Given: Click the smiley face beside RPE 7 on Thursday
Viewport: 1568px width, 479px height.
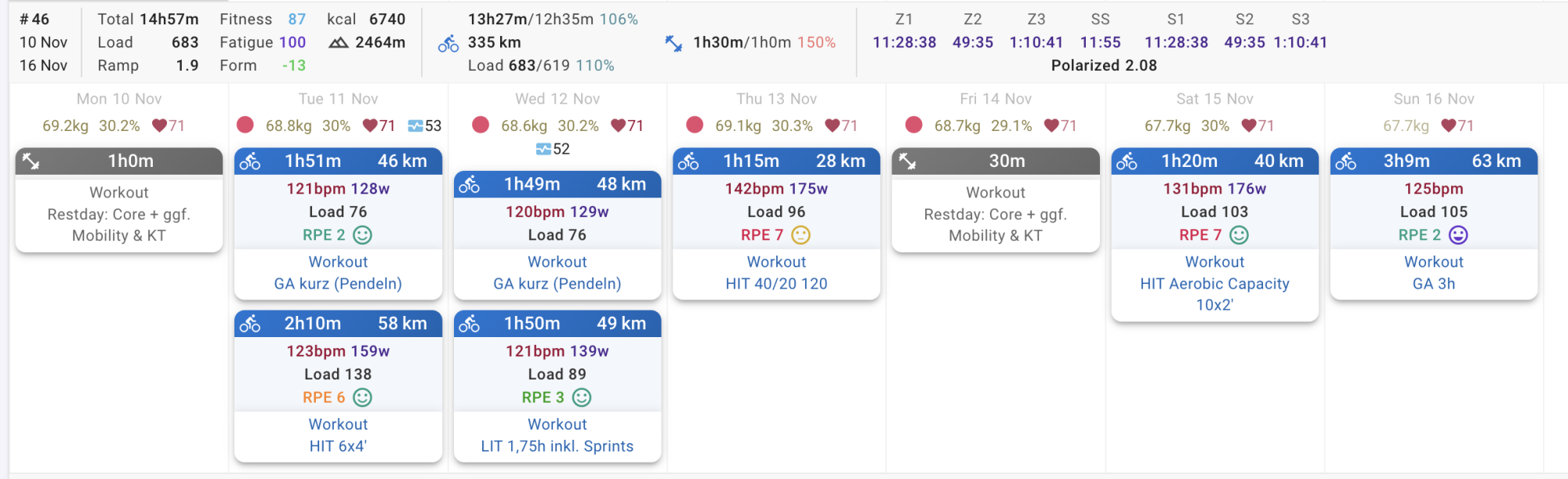Looking at the screenshot, I should [x=800, y=235].
